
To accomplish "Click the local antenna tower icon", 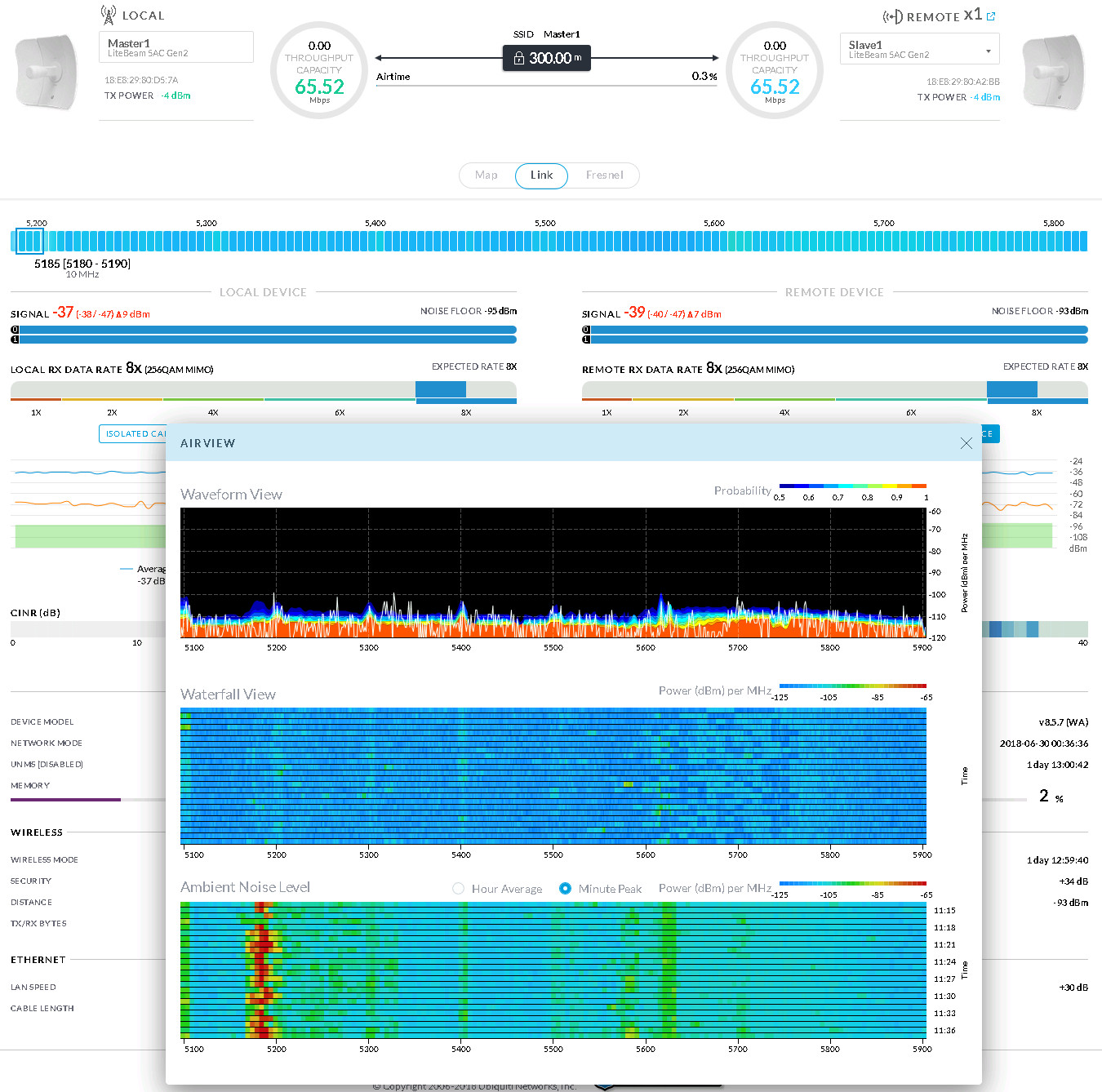I will pyautogui.click(x=108, y=15).
